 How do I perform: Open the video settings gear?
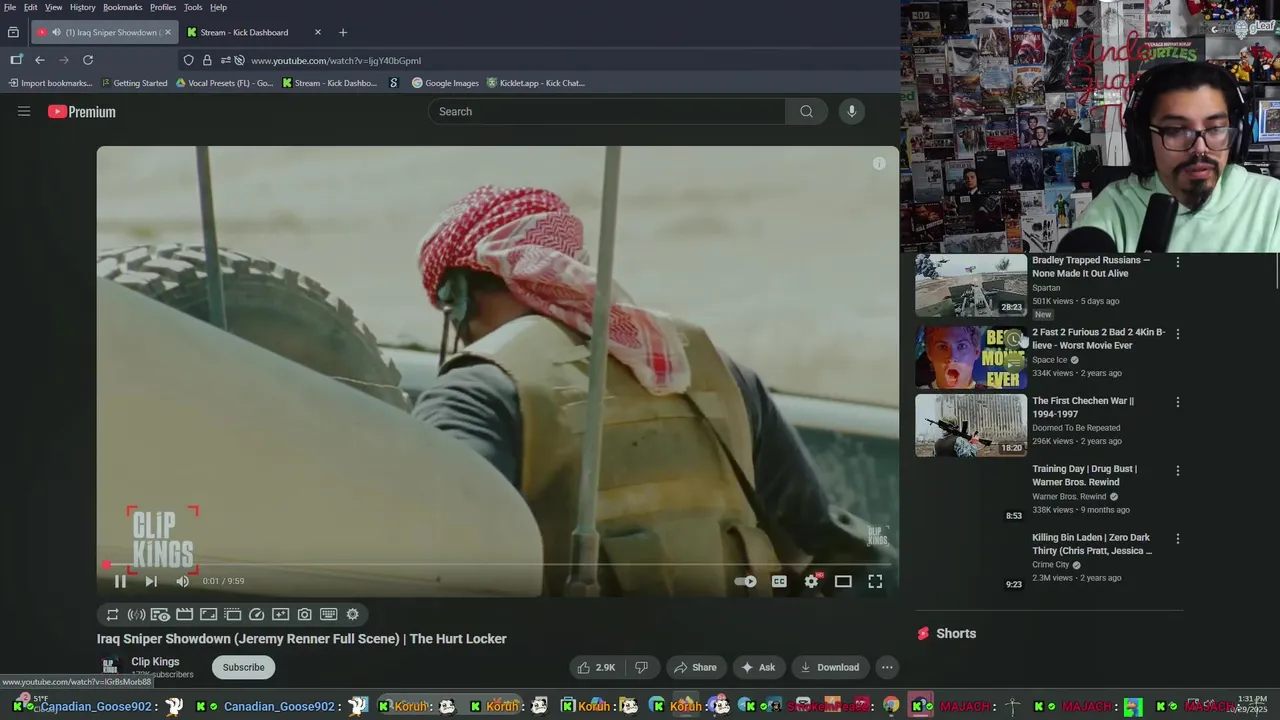[x=812, y=581]
